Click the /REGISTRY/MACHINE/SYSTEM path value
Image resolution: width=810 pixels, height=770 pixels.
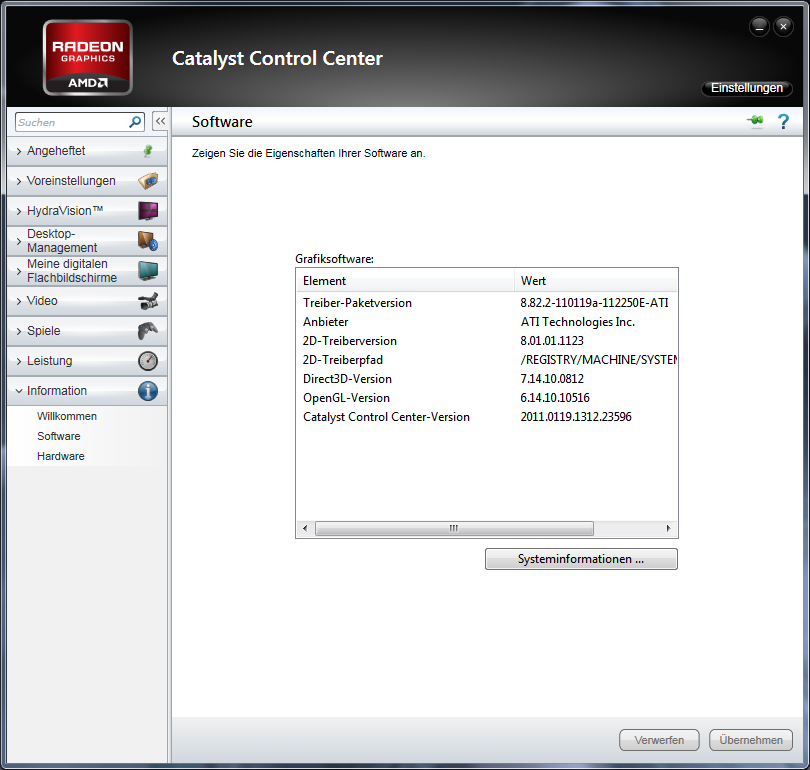pos(599,360)
